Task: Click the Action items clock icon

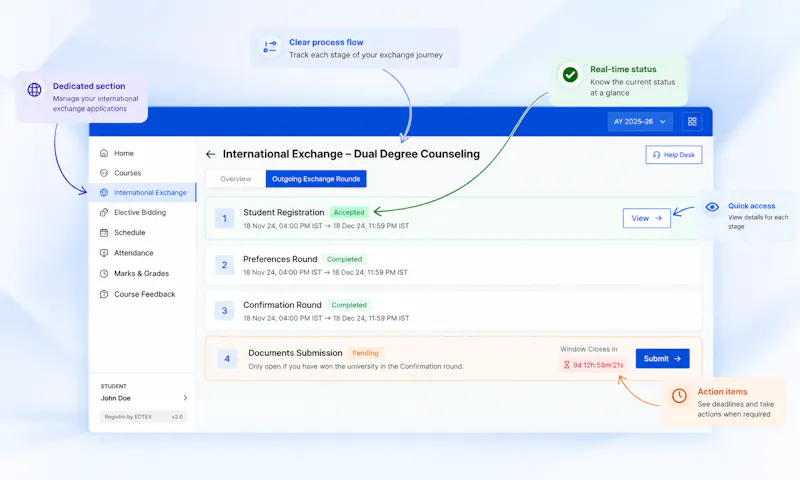Action: tap(679, 395)
